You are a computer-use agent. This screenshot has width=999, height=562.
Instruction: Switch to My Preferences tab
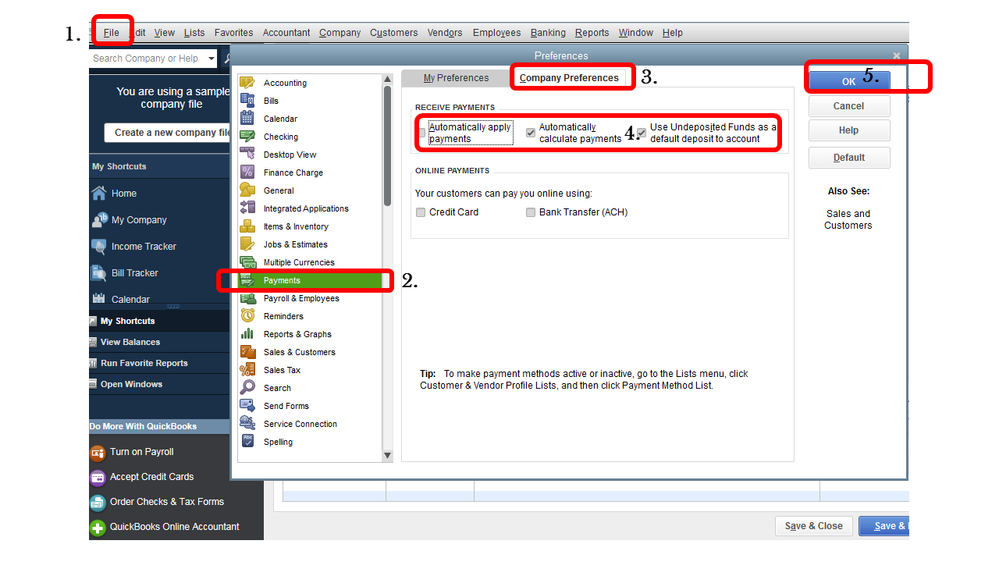456,78
